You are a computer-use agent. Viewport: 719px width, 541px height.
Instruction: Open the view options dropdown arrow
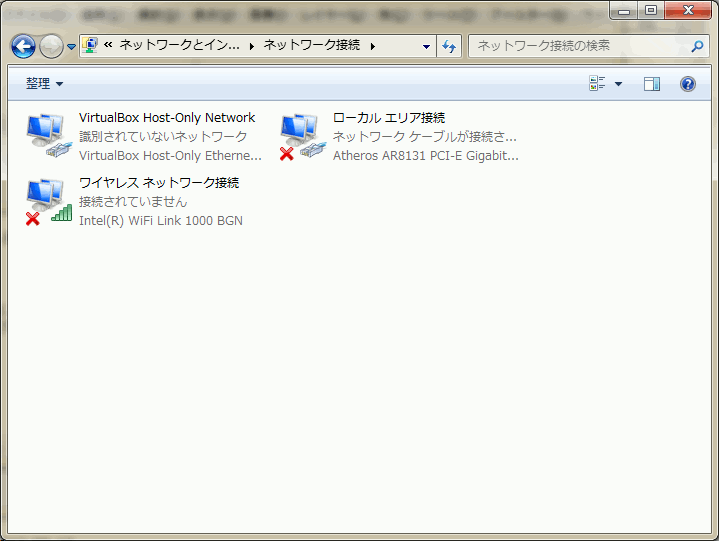(x=618, y=84)
